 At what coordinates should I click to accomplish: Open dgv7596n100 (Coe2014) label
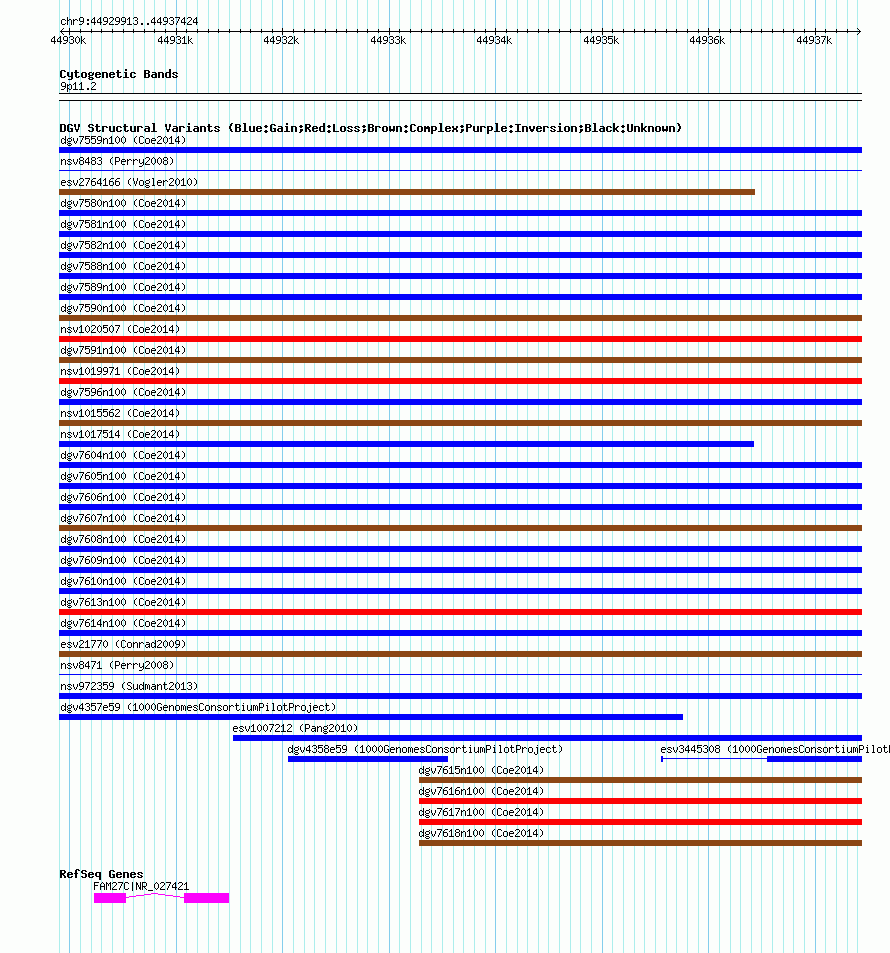(123, 392)
